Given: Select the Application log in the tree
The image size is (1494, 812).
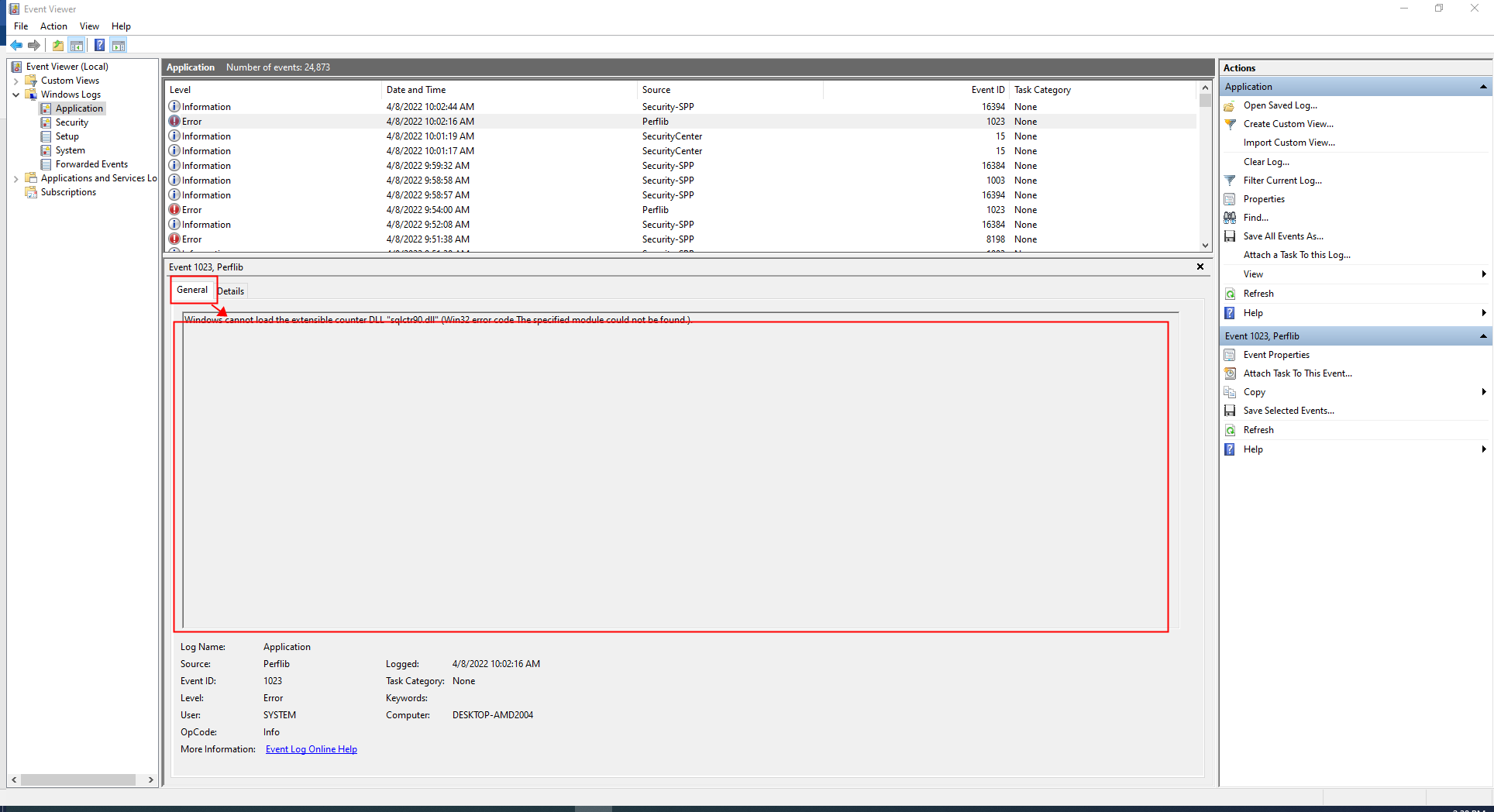Looking at the screenshot, I should pos(79,108).
